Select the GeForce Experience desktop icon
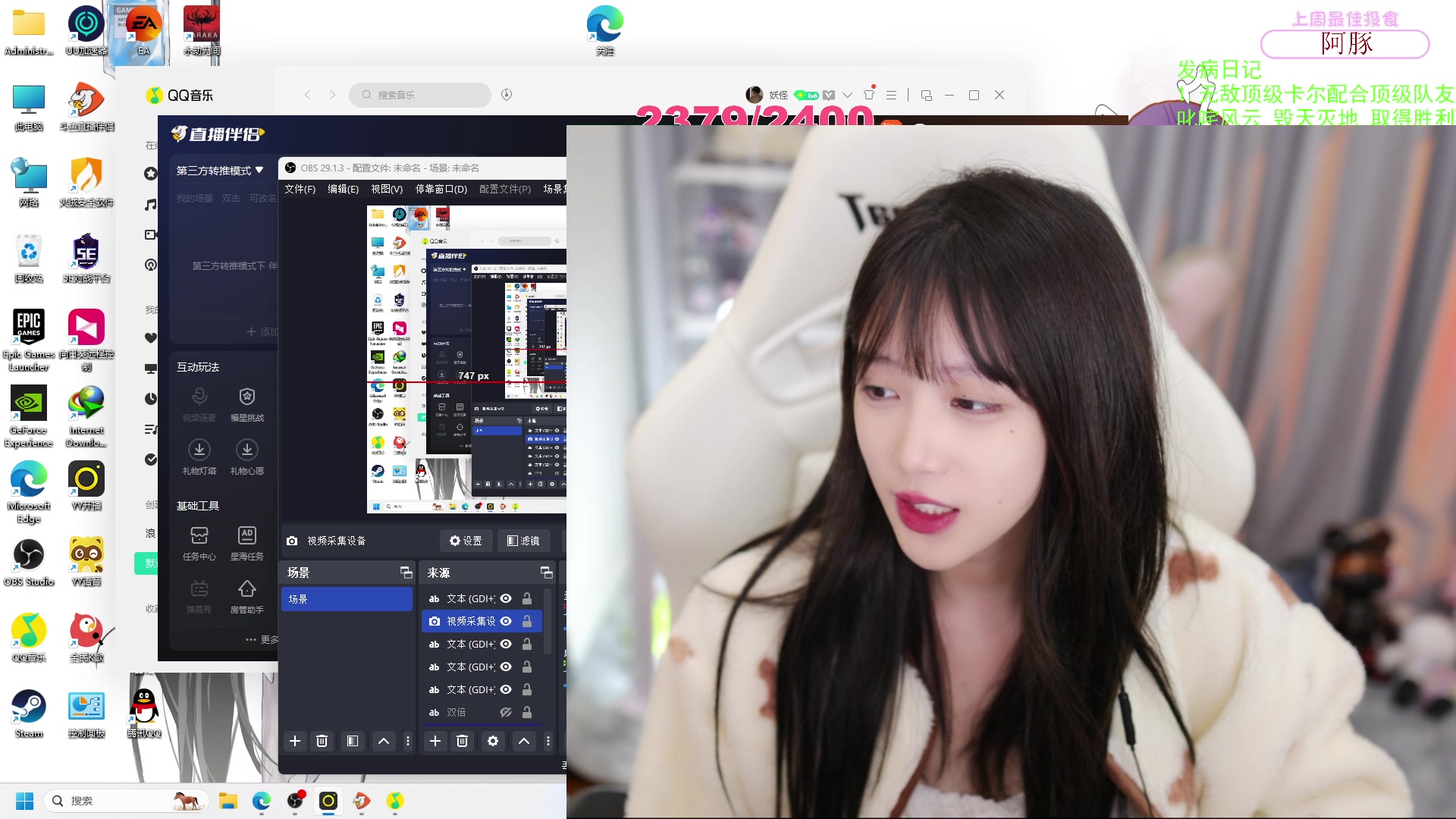The width and height of the screenshot is (1456, 819). pos(29,416)
